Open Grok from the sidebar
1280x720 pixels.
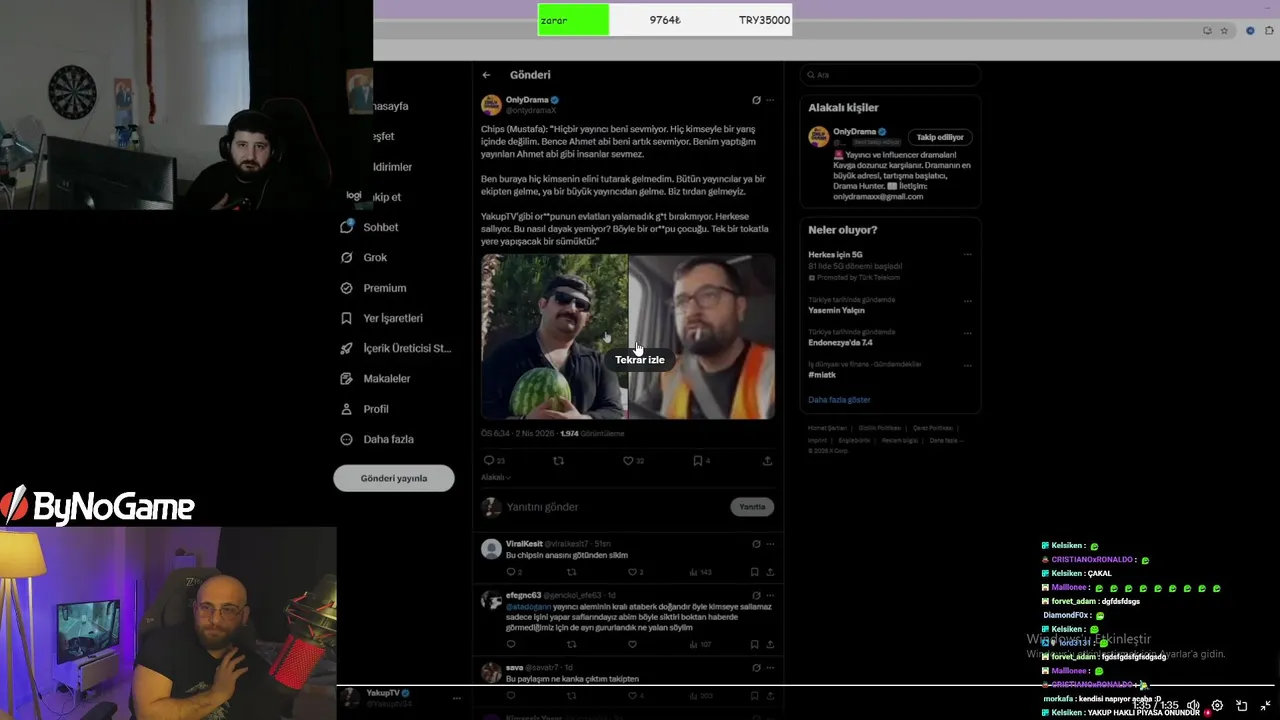364,257
